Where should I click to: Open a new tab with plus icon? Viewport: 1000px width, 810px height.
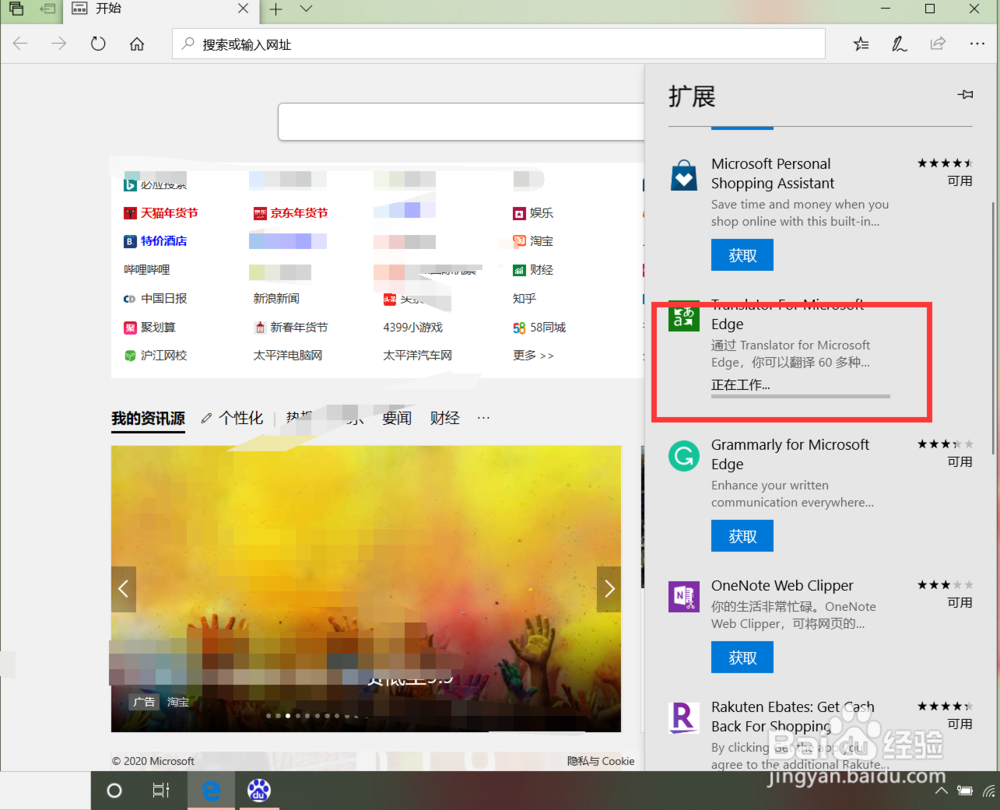[x=276, y=9]
